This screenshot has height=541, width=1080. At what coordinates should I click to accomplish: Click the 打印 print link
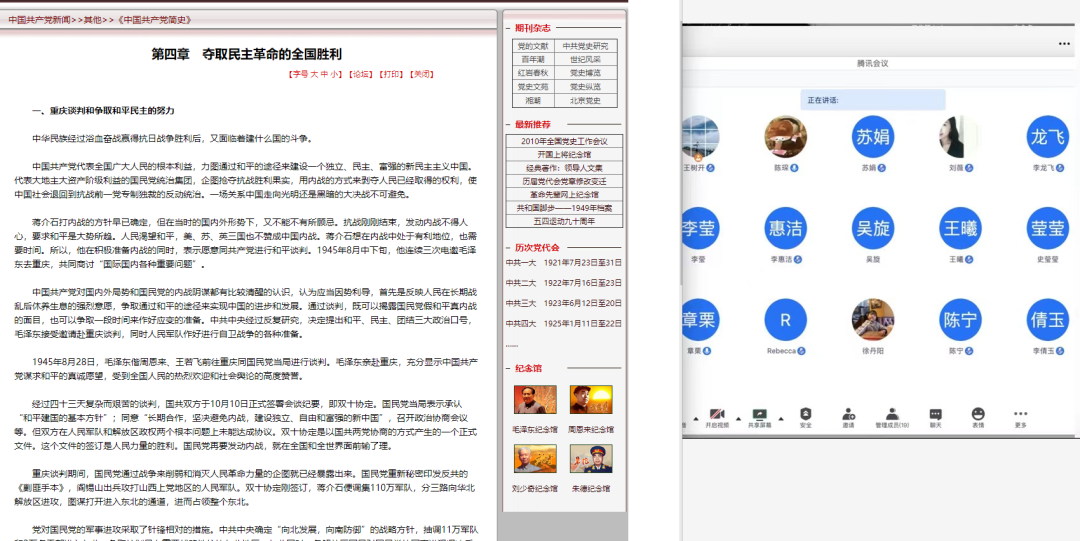392,74
